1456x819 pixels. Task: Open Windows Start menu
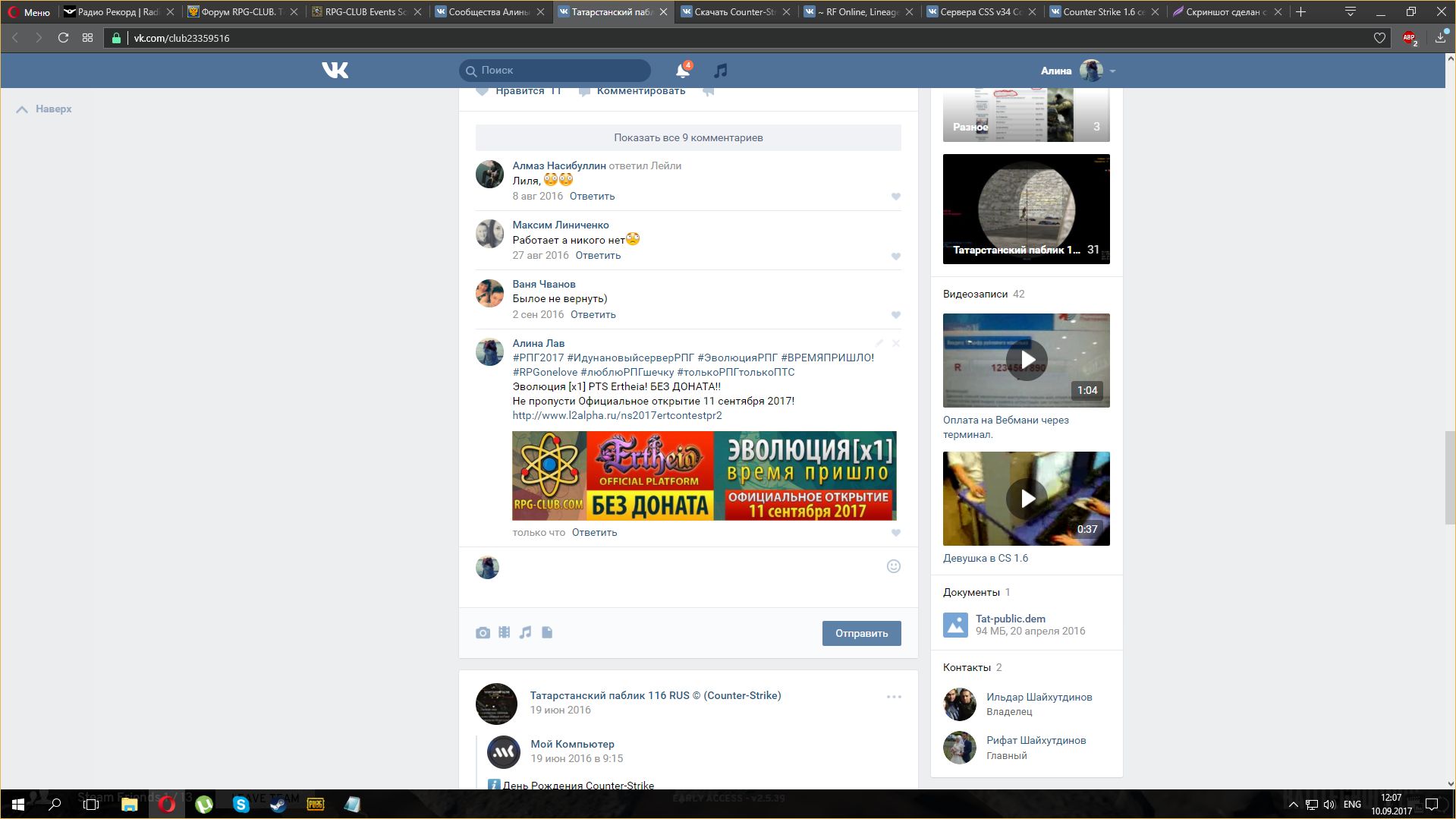click(17, 804)
